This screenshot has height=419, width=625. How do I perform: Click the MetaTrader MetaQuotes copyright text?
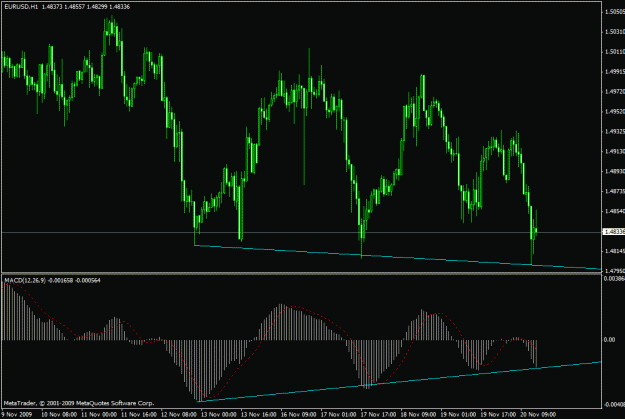pos(79,403)
